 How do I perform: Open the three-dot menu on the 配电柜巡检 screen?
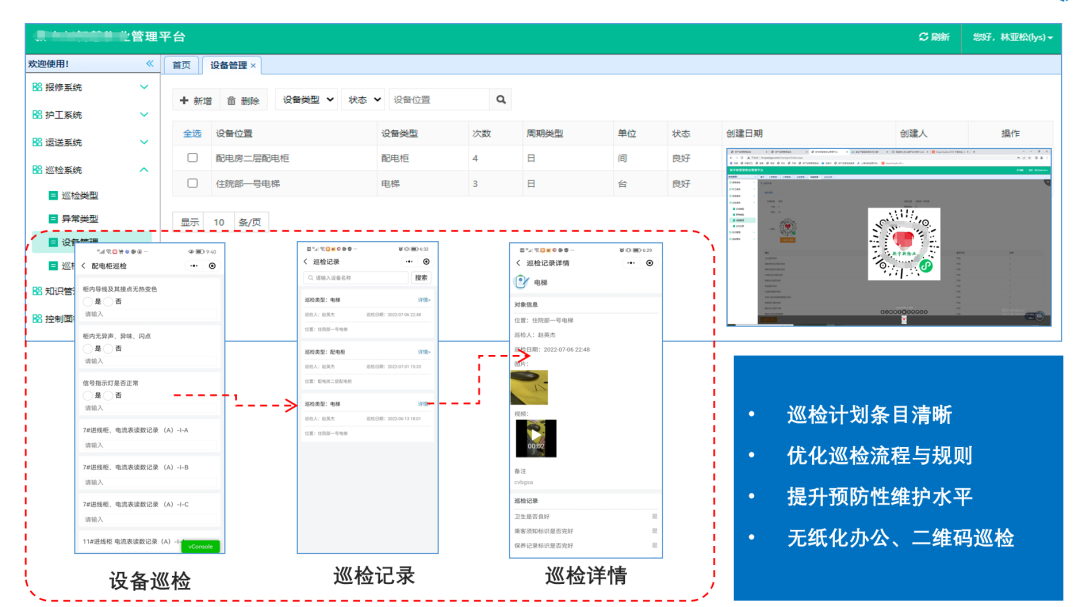point(194,266)
